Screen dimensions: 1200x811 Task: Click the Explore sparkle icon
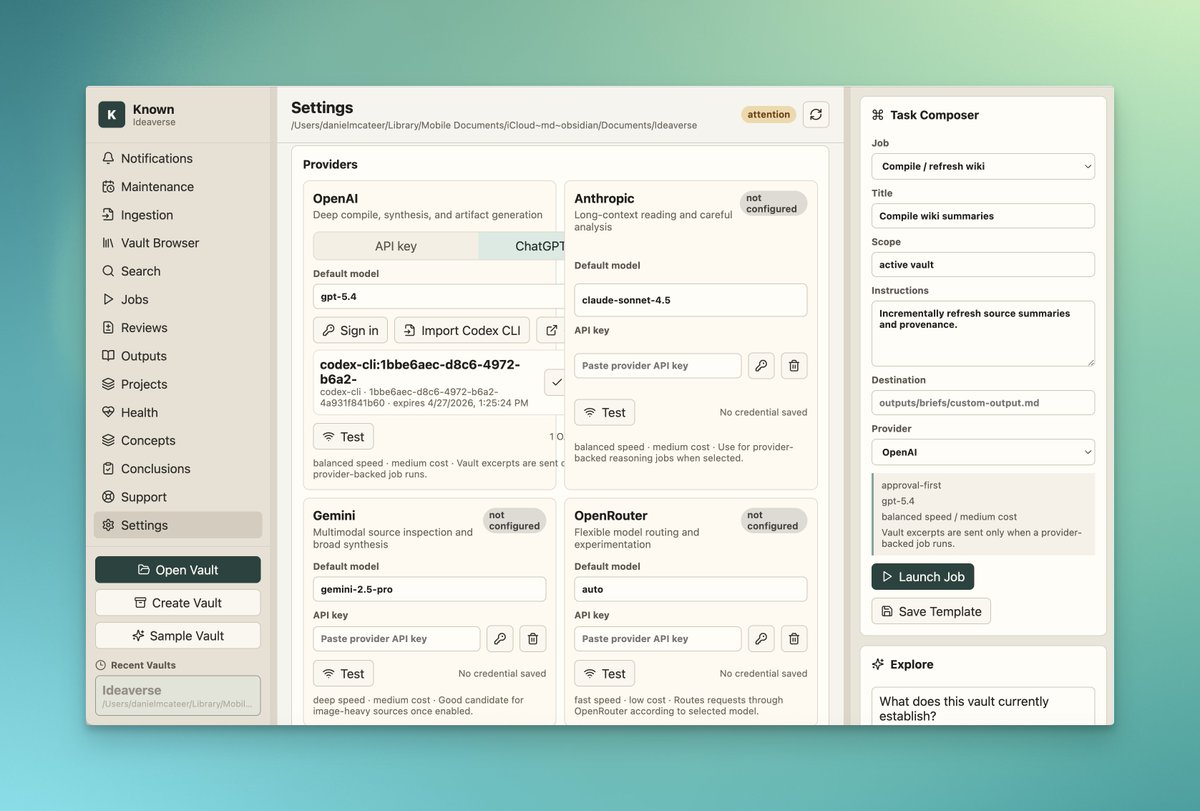point(878,664)
